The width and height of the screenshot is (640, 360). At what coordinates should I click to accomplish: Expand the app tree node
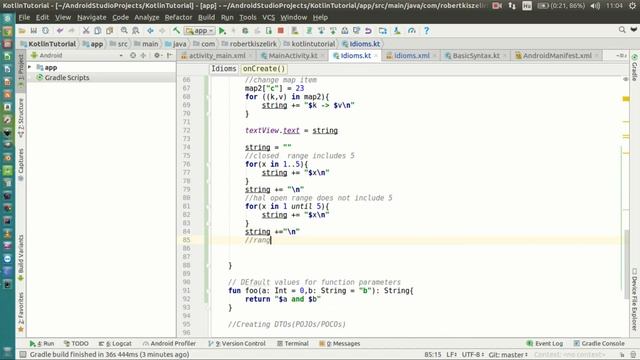(30, 67)
